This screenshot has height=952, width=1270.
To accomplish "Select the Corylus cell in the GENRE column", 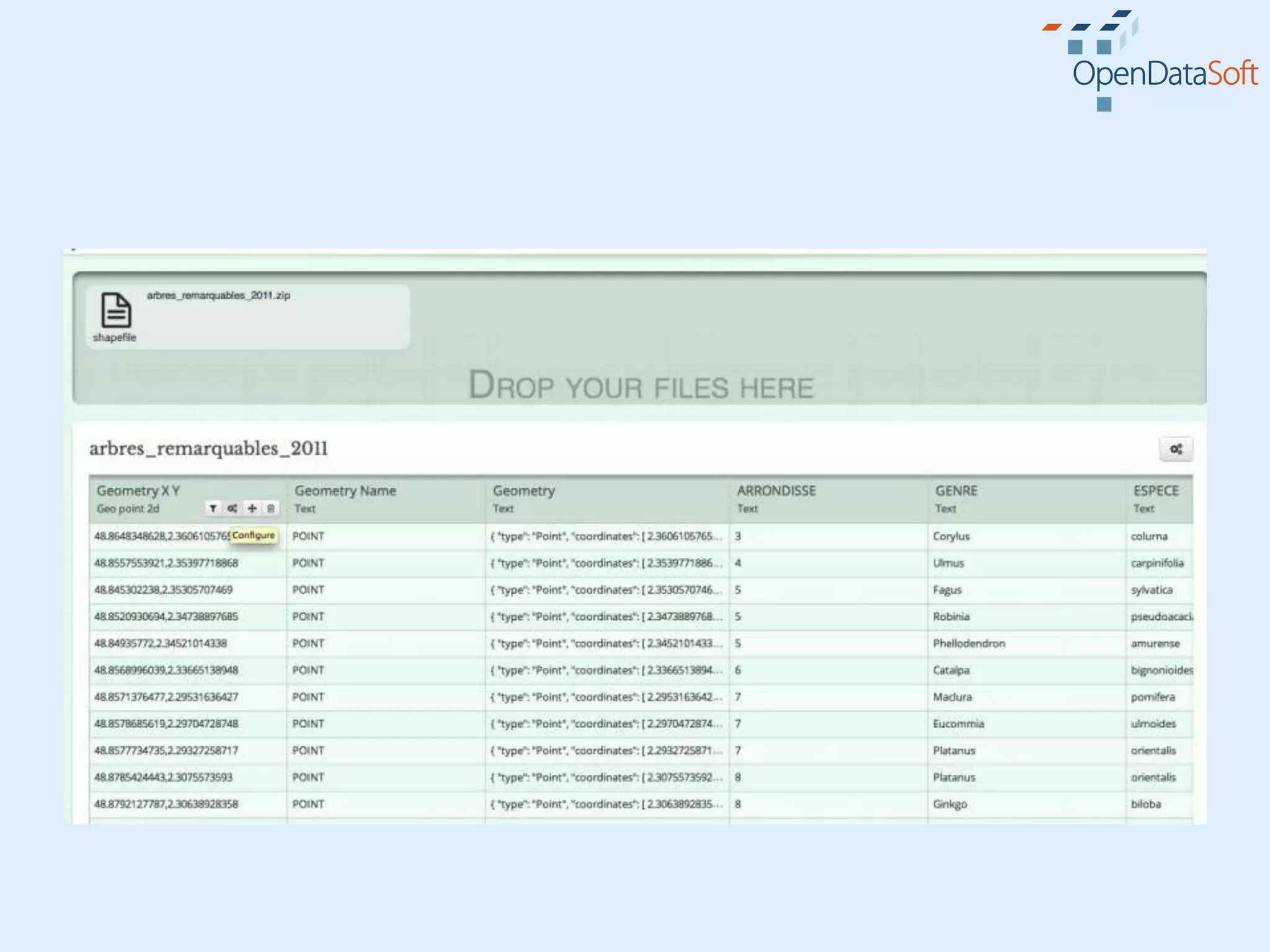I will point(951,536).
